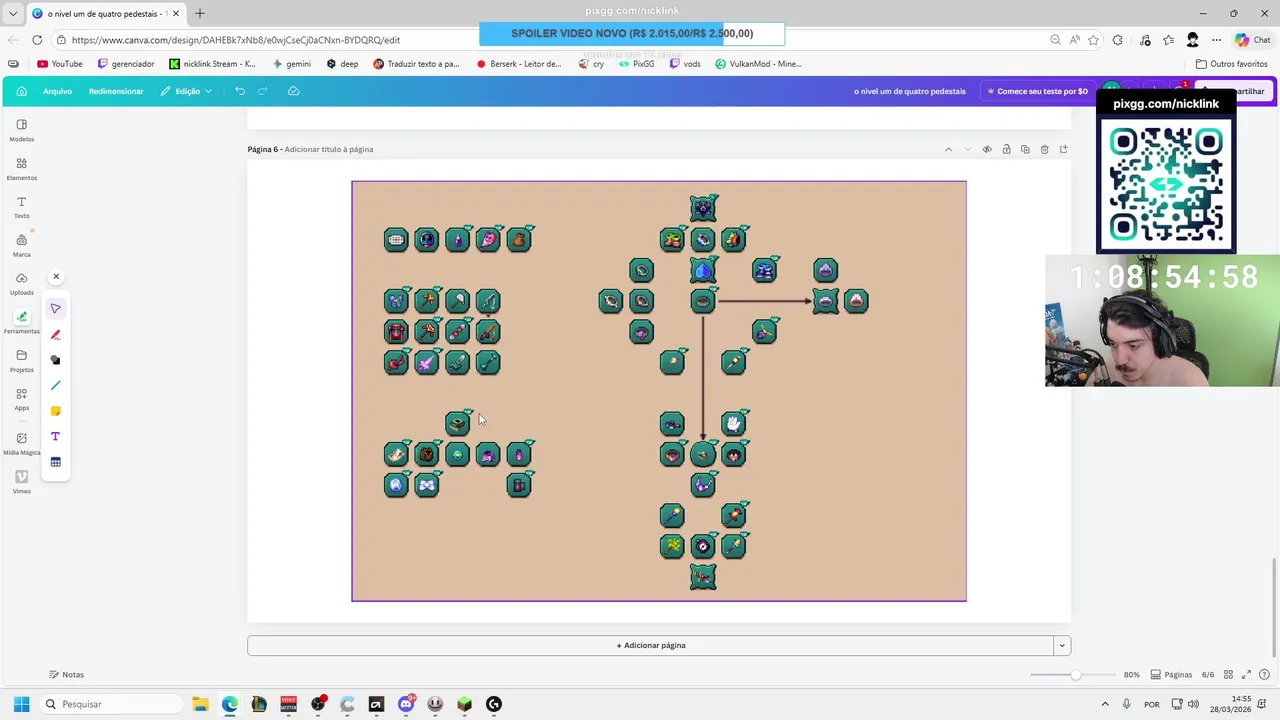Expand the Edição mode dropdown

(x=186, y=91)
